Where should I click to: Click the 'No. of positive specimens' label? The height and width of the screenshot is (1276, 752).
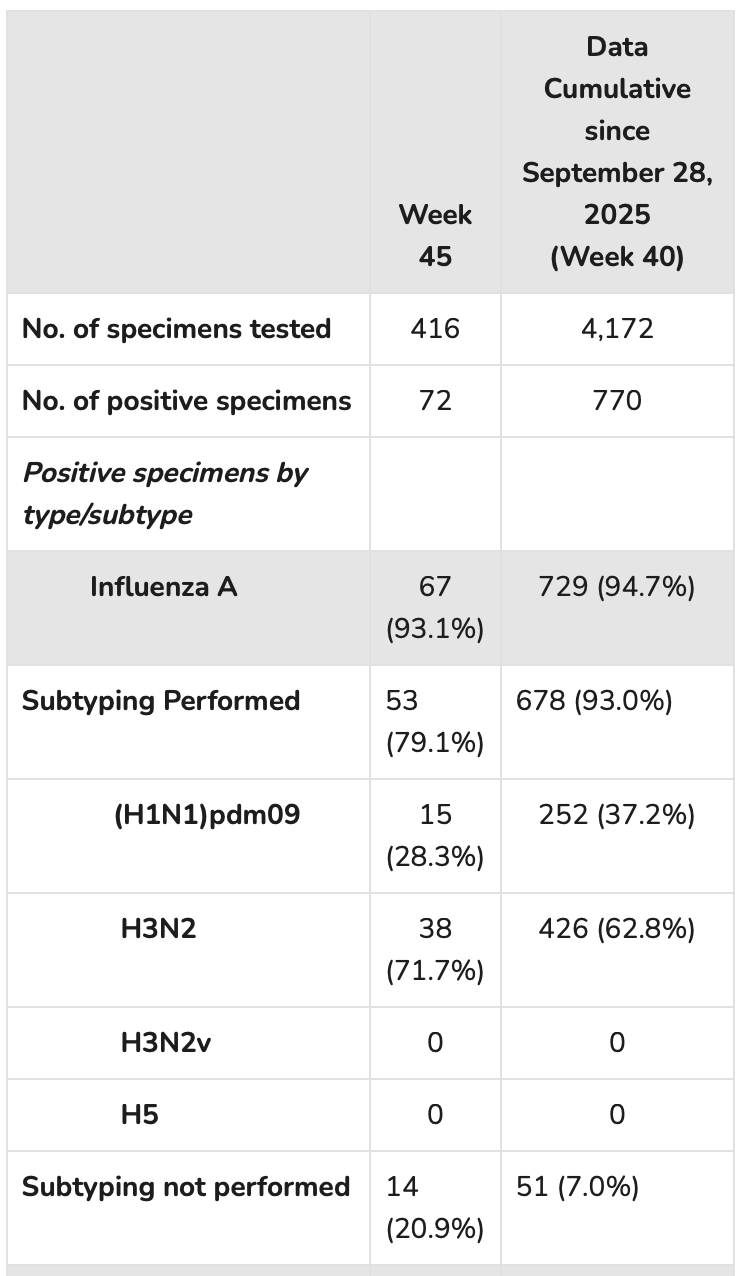click(x=186, y=401)
